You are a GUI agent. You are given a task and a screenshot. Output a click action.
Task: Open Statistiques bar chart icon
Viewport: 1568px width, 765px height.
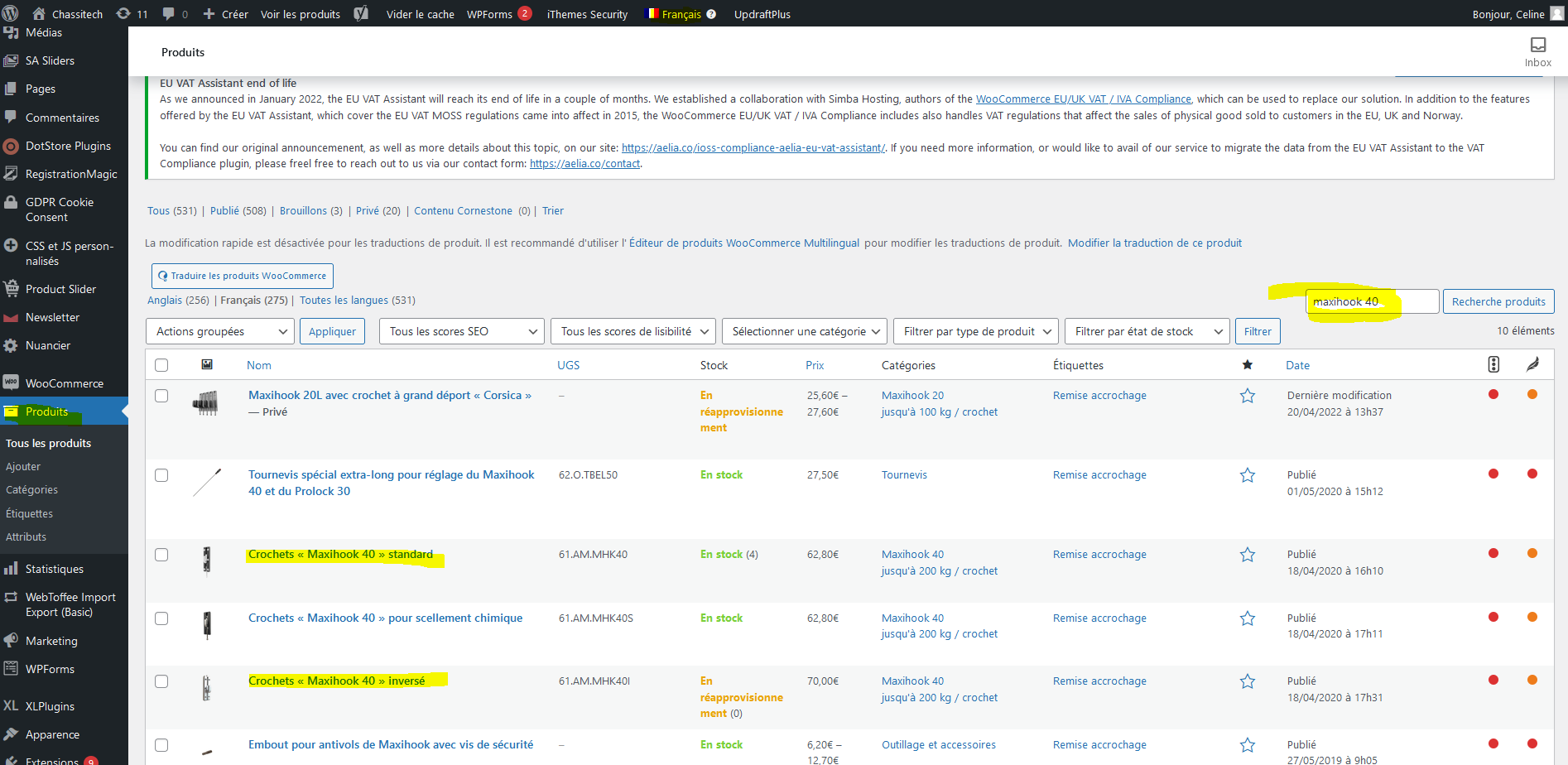point(11,569)
